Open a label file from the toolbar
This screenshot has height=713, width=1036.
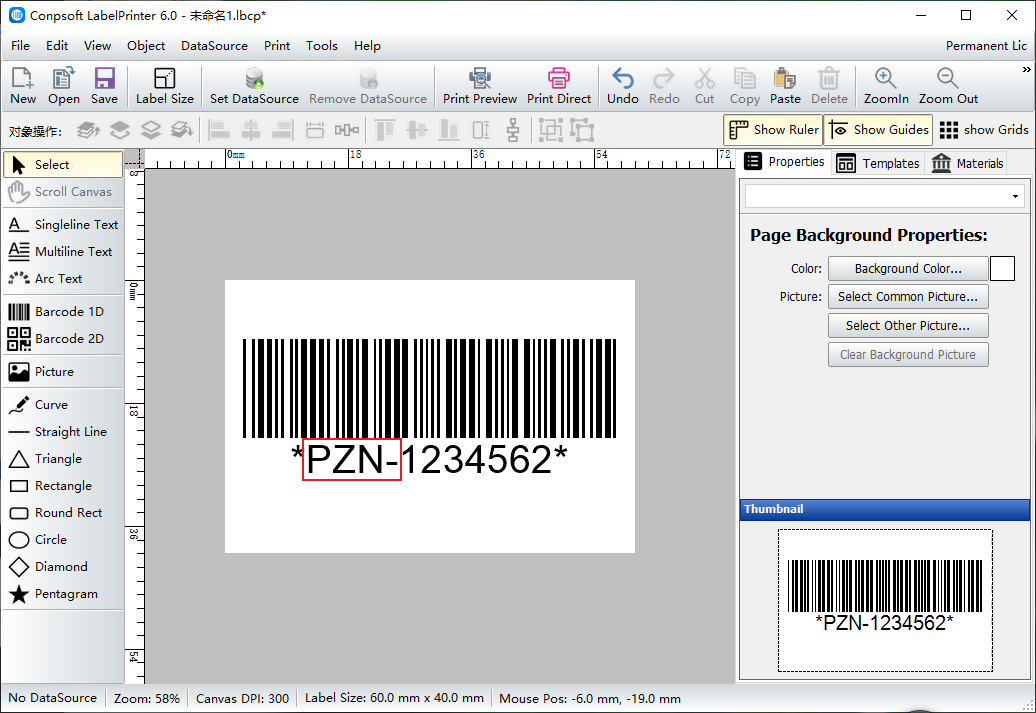(x=63, y=86)
